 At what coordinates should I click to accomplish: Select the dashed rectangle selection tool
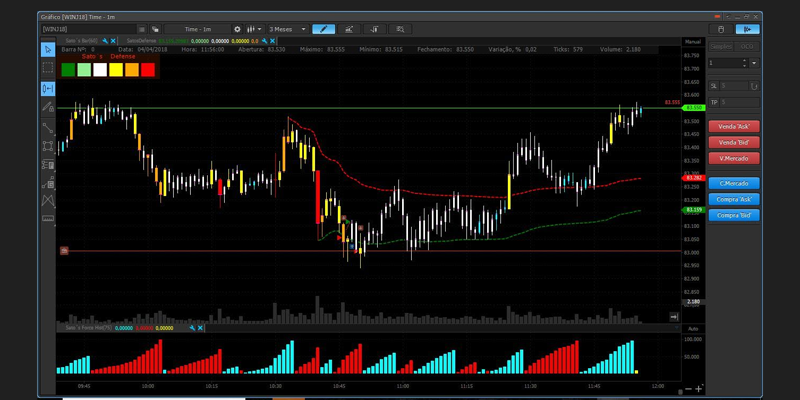coord(48,67)
